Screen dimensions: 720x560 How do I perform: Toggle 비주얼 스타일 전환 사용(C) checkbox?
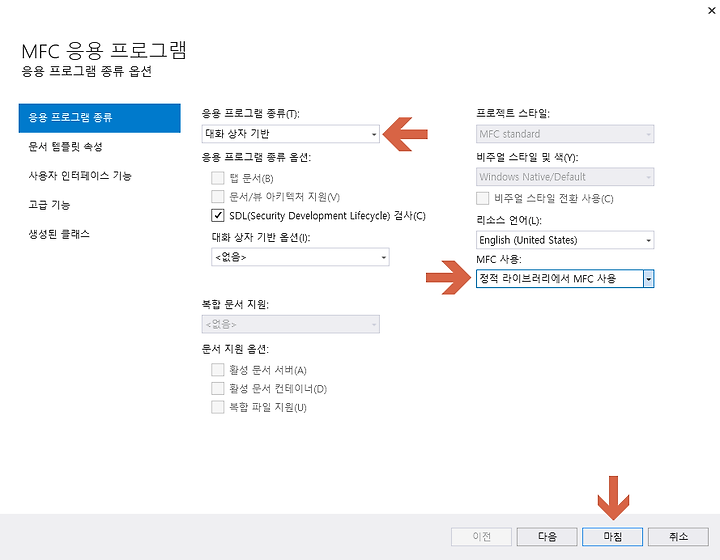click(x=483, y=198)
